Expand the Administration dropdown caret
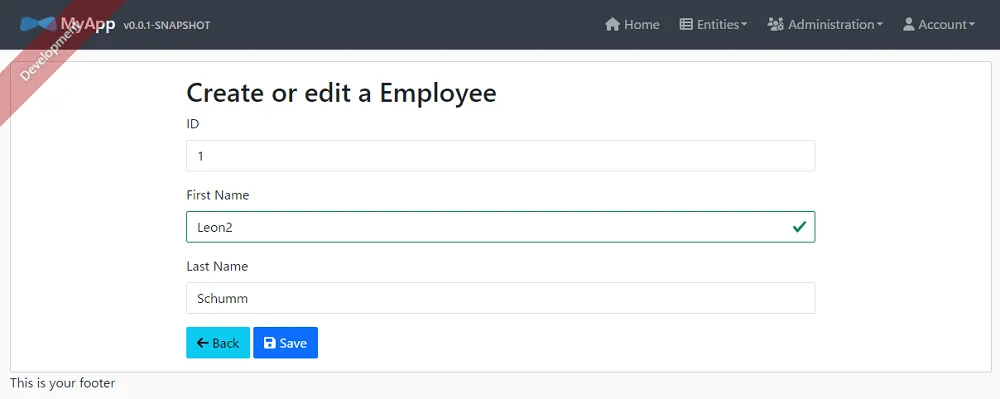 880,25
